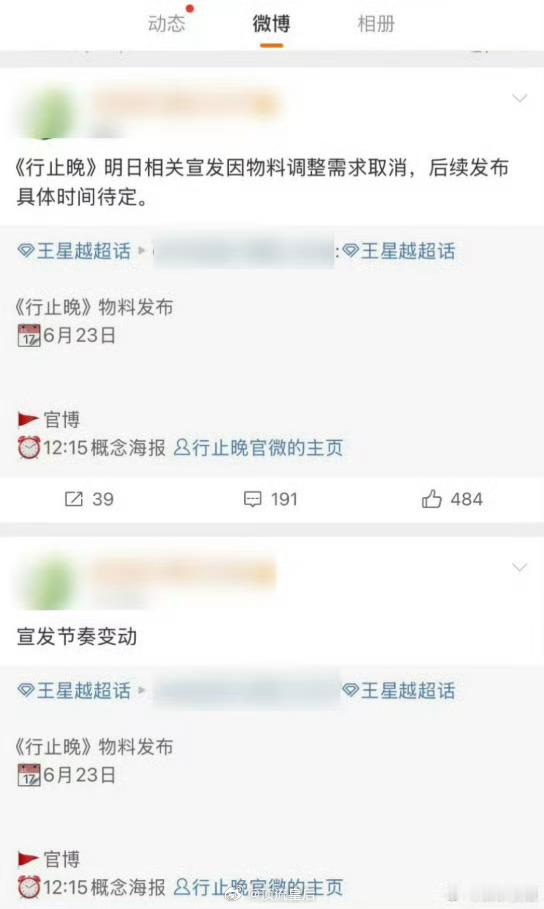This screenshot has height=909, width=544.
Task: Open the 相册 tab
Action: pos(376,24)
